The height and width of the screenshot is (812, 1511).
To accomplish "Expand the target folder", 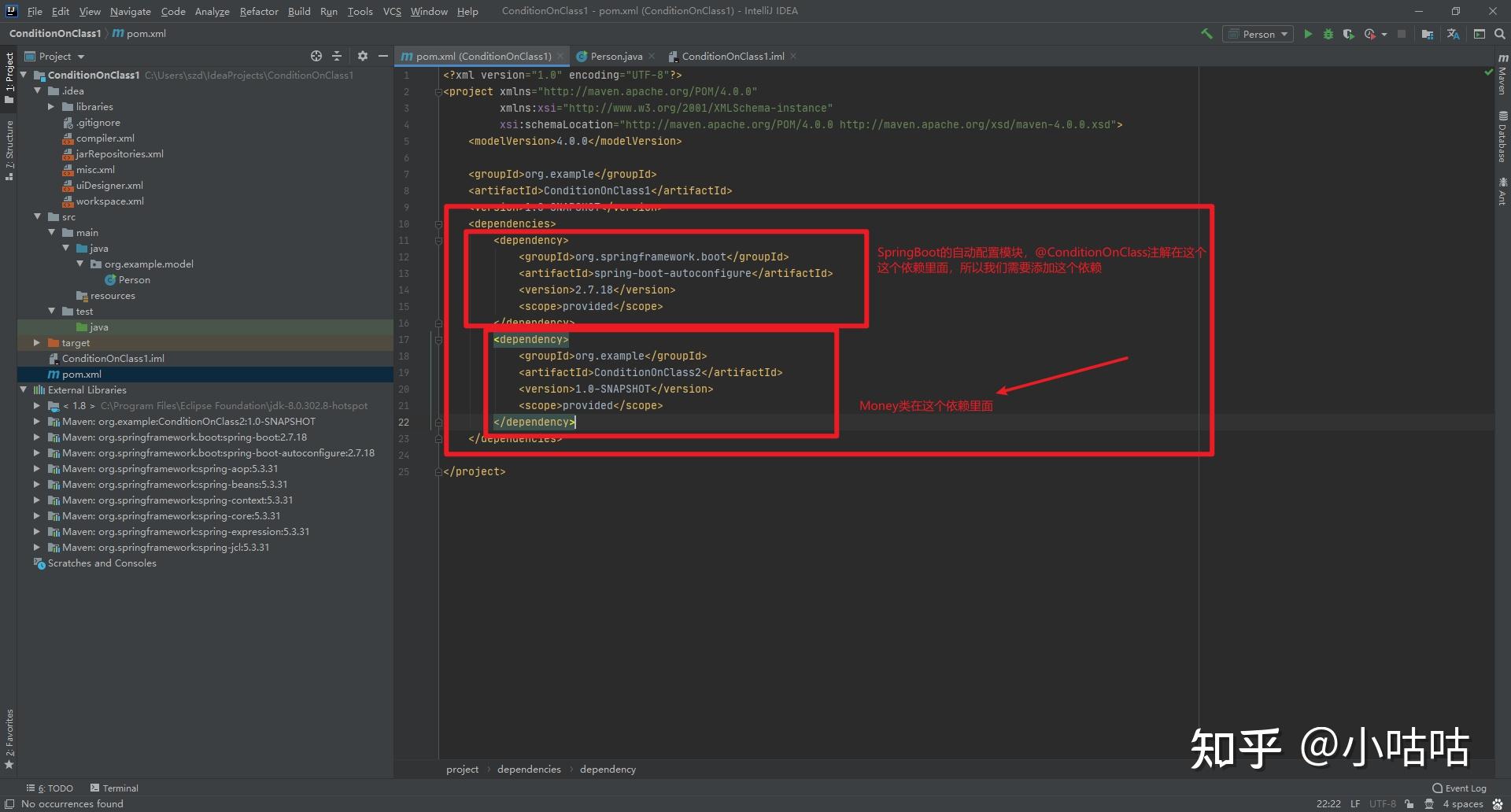I will click(37, 343).
